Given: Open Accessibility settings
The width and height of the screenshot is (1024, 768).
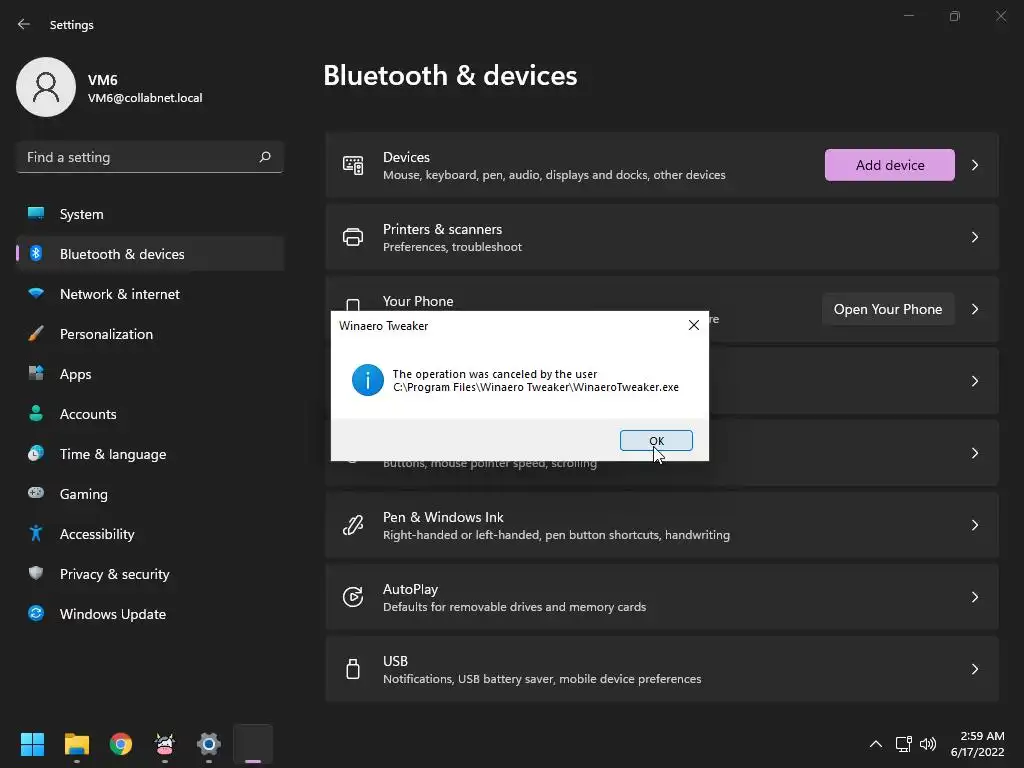Looking at the screenshot, I should click(x=150, y=534).
